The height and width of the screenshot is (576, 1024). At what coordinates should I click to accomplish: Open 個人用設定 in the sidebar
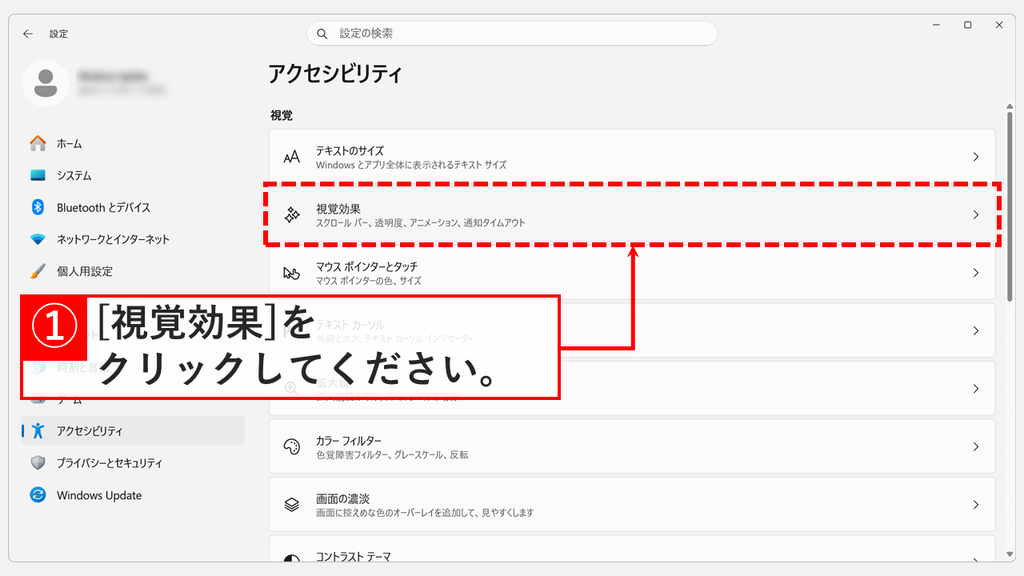pos(133,272)
